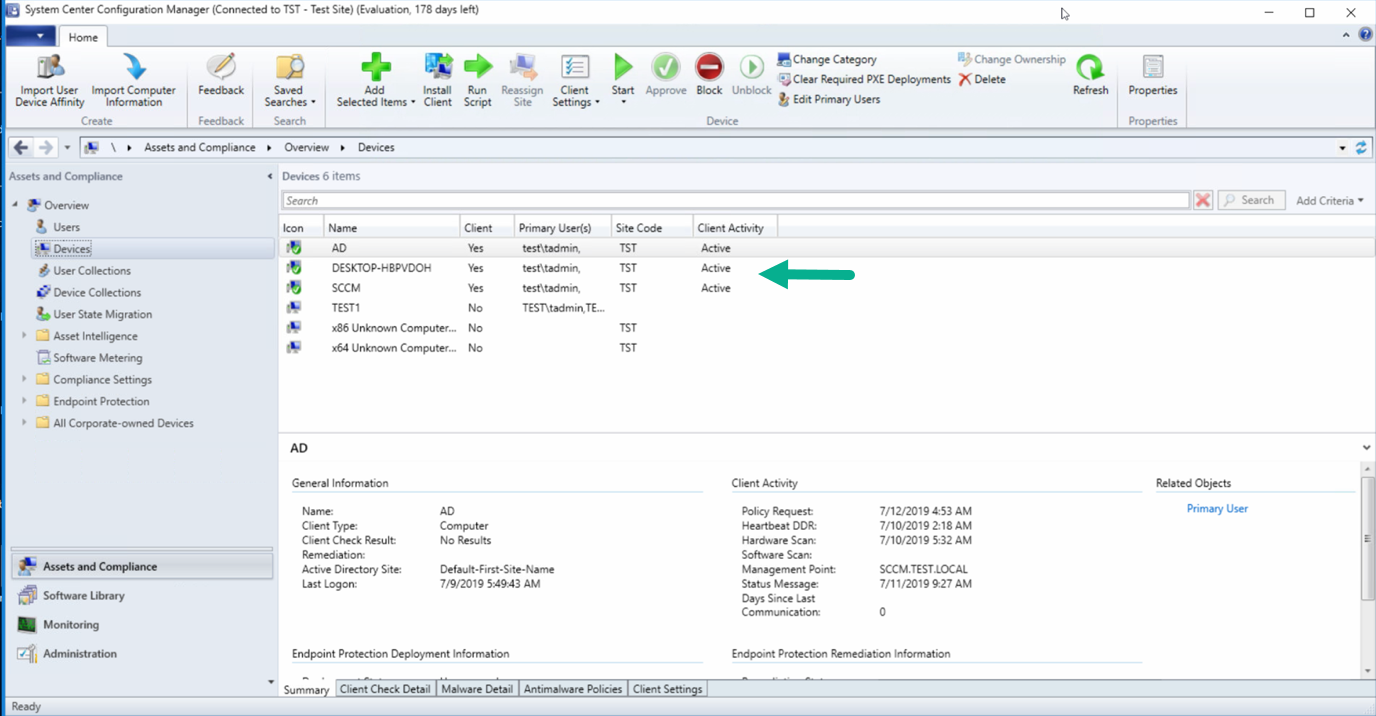
Task: Collapse the ribbon with the chevron
Action: click(x=1347, y=35)
